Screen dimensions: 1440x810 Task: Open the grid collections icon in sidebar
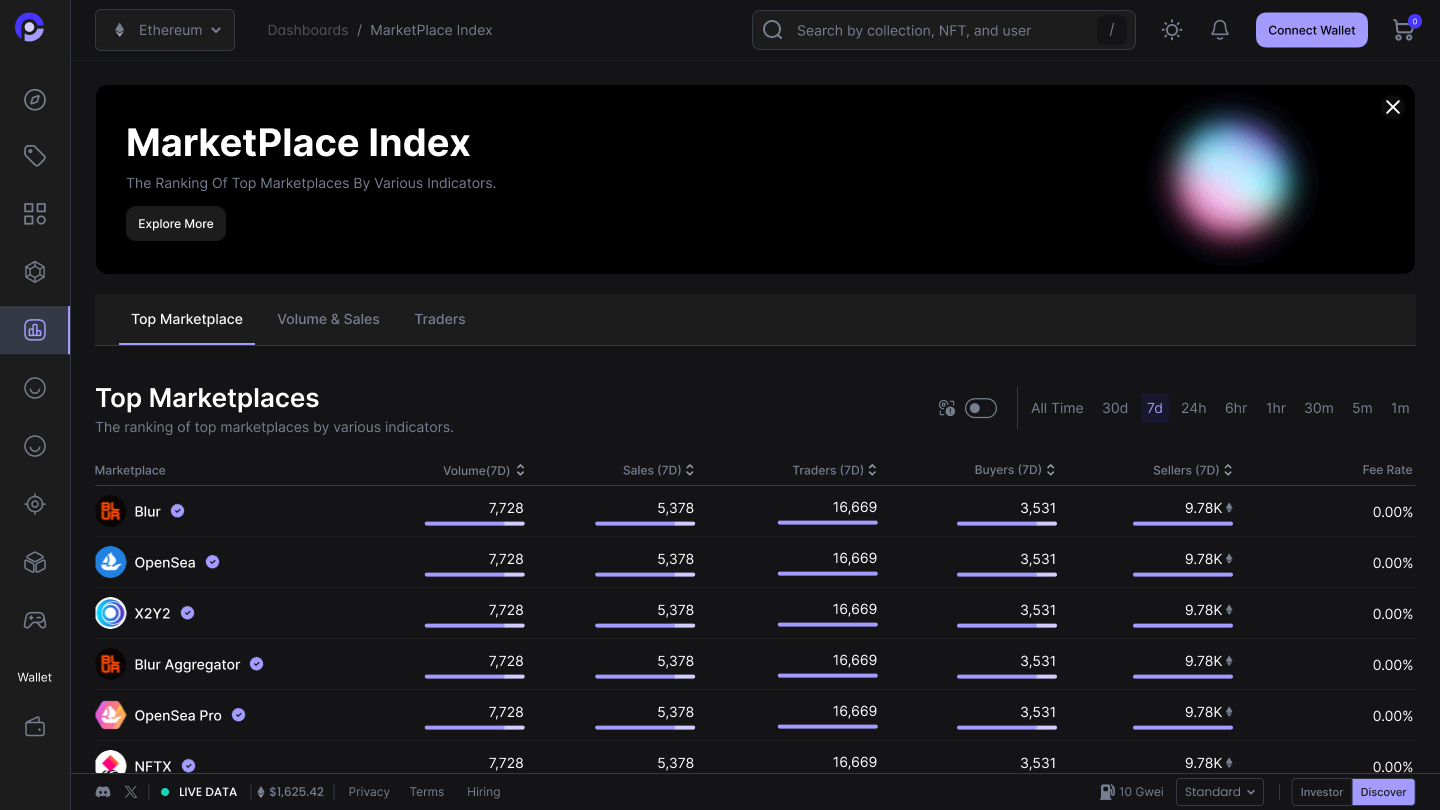(35, 214)
